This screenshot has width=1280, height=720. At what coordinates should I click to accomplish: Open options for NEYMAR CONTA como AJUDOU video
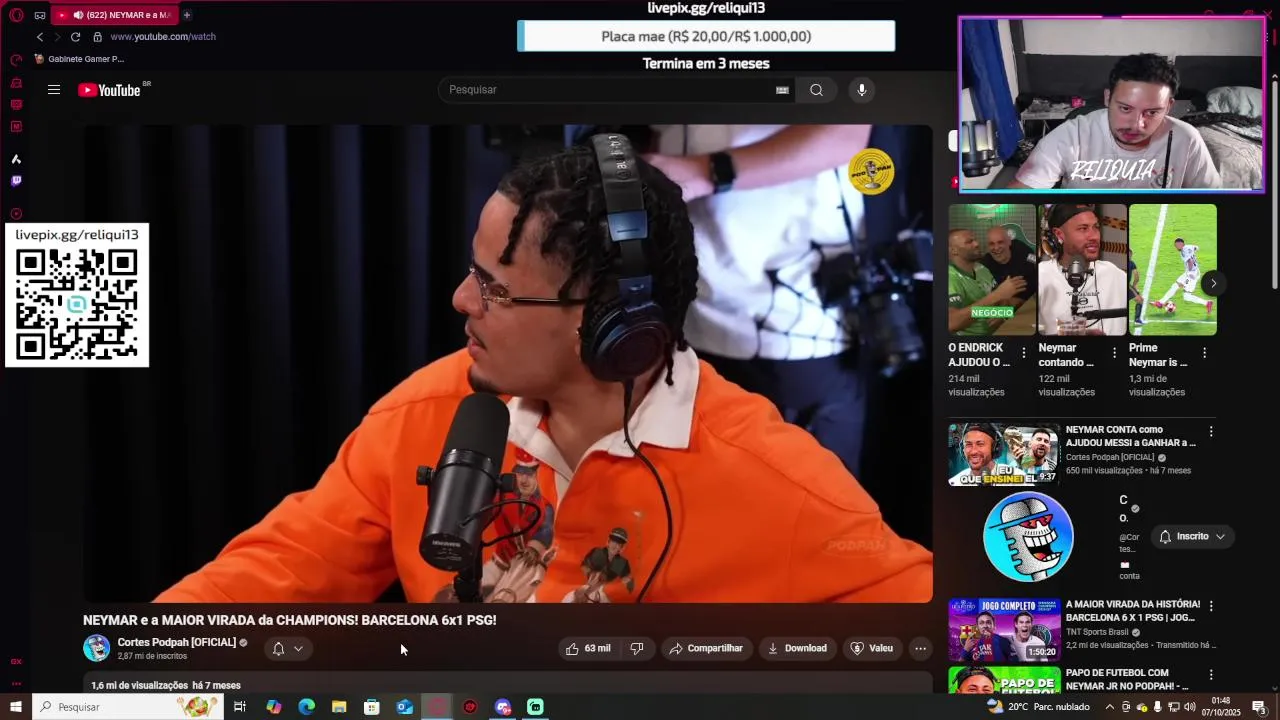point(1211,432)
